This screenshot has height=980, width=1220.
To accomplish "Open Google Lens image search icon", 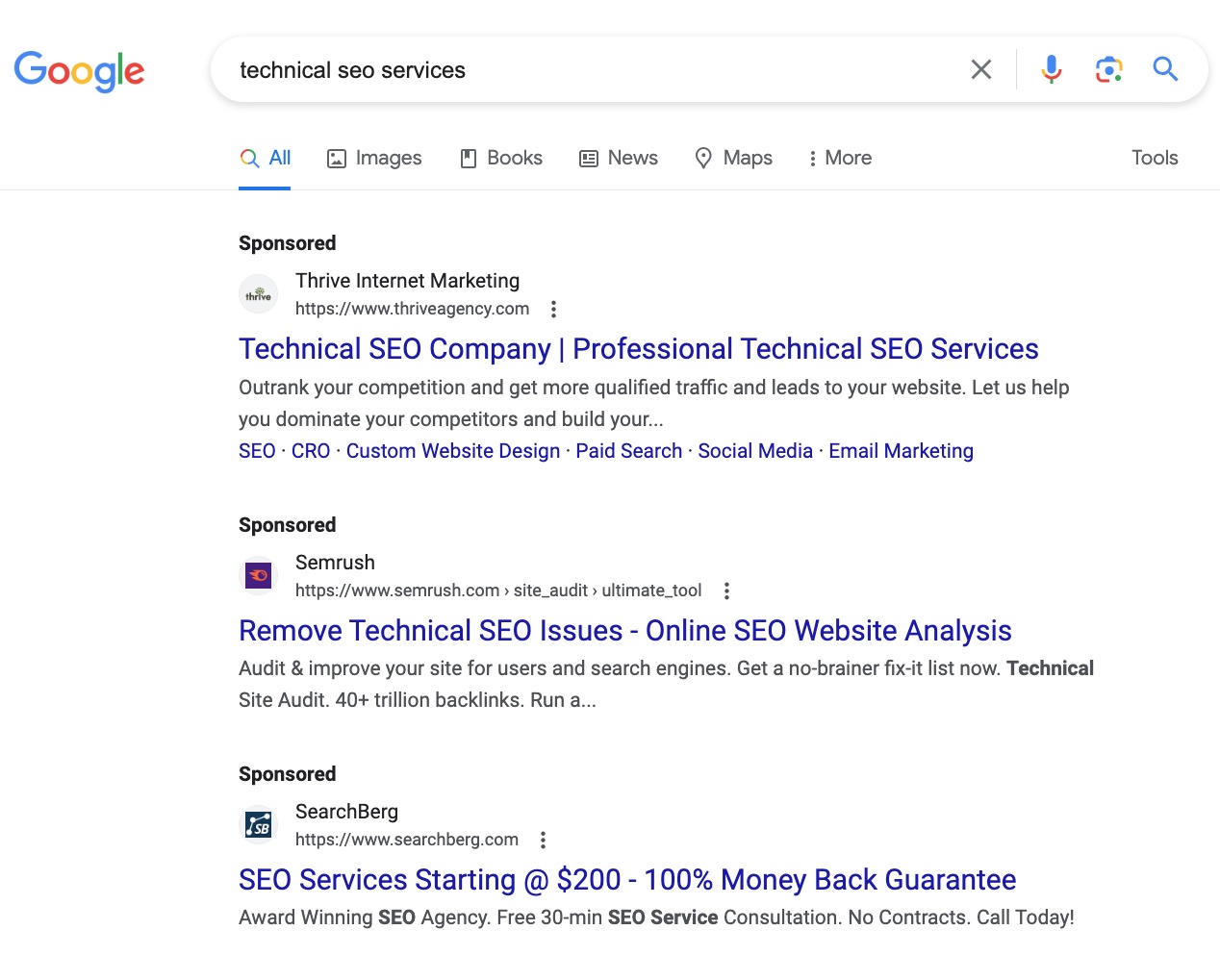I will point(1108,69).
